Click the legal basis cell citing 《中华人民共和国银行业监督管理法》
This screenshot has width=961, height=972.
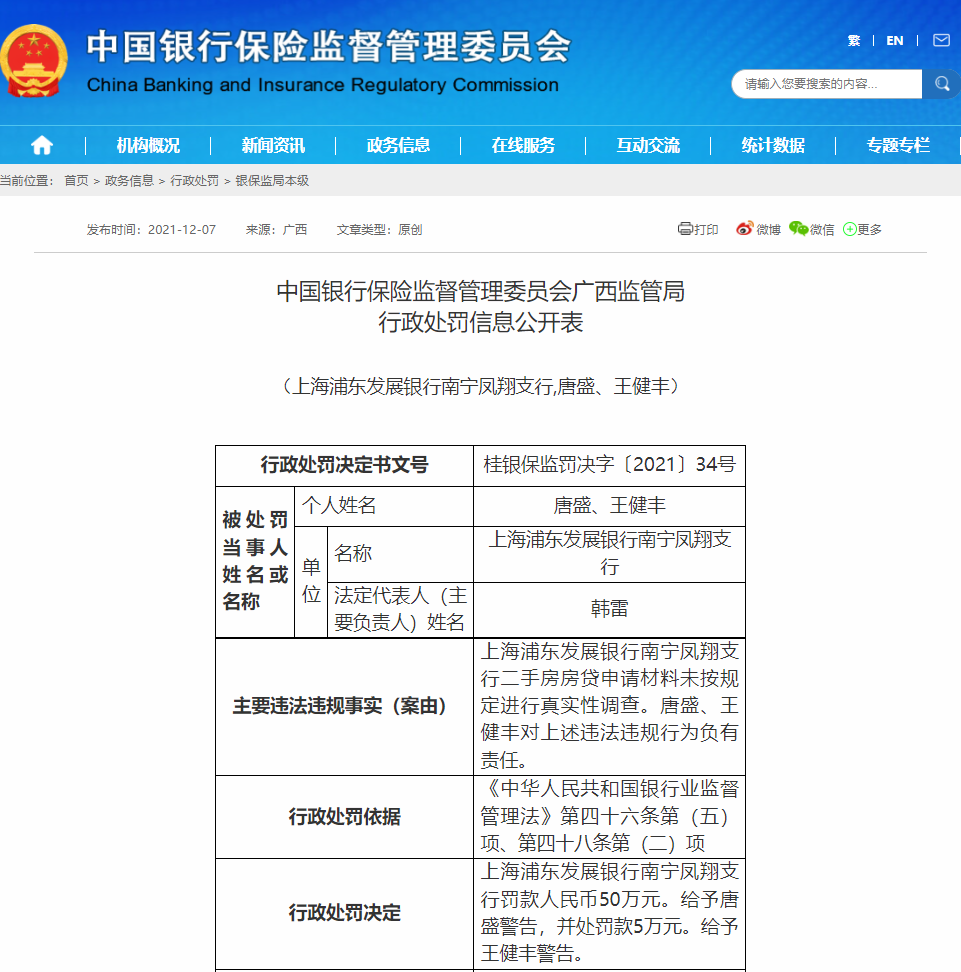(x=609, y=816)
